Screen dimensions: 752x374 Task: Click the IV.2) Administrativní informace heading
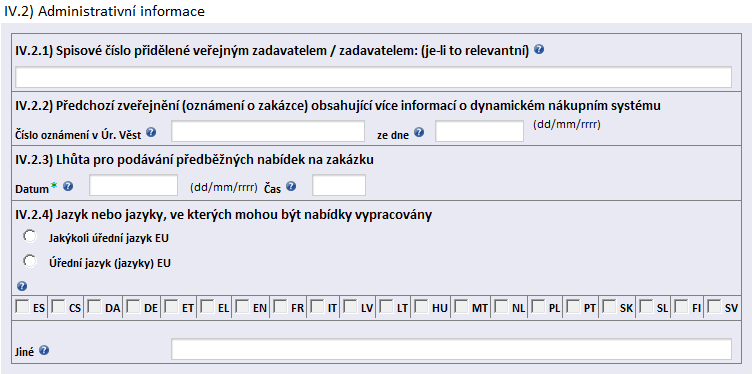pos(104,11)
